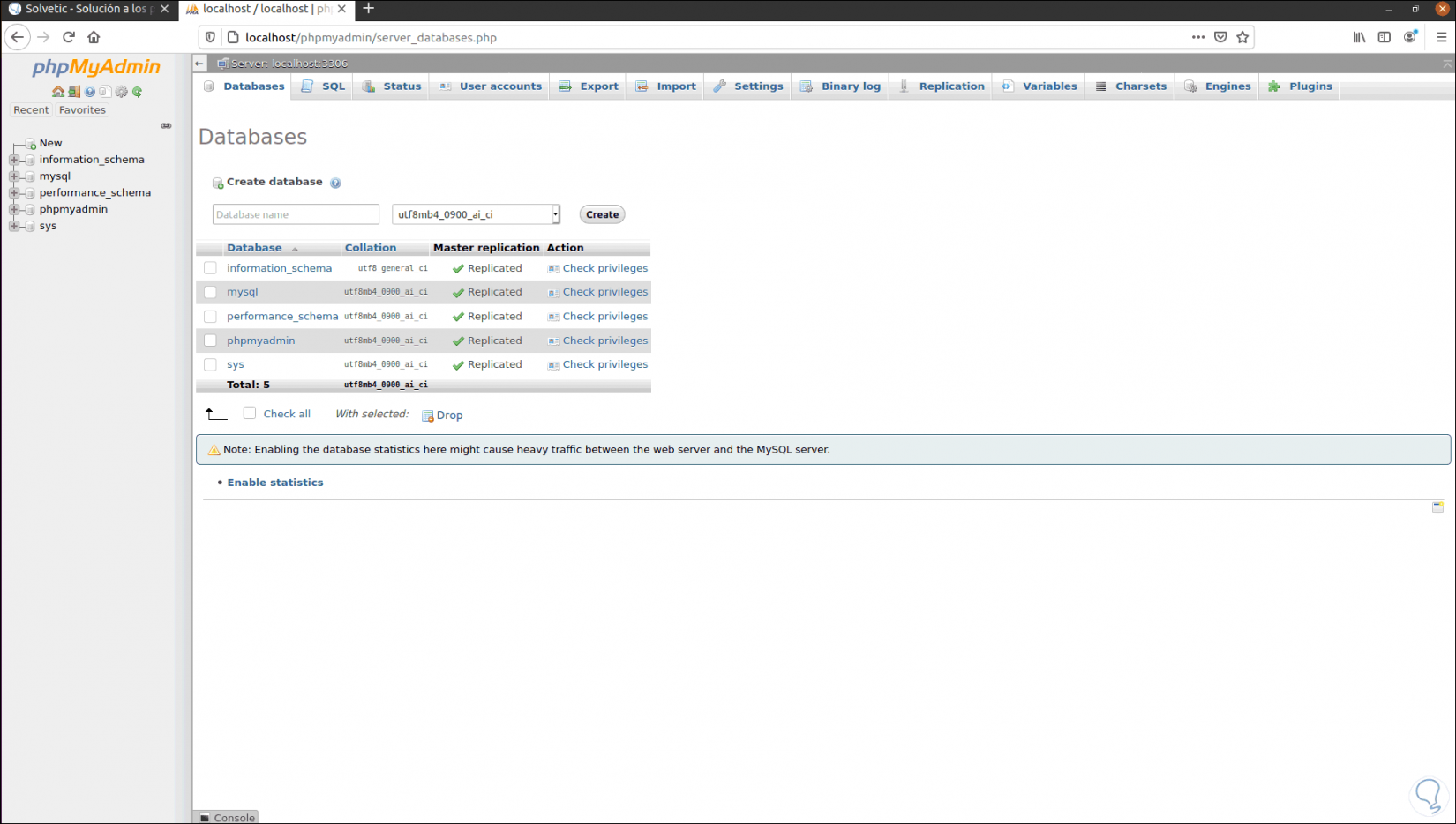
Task: Open the Favorites tables button
Action: tap(82, 110)
